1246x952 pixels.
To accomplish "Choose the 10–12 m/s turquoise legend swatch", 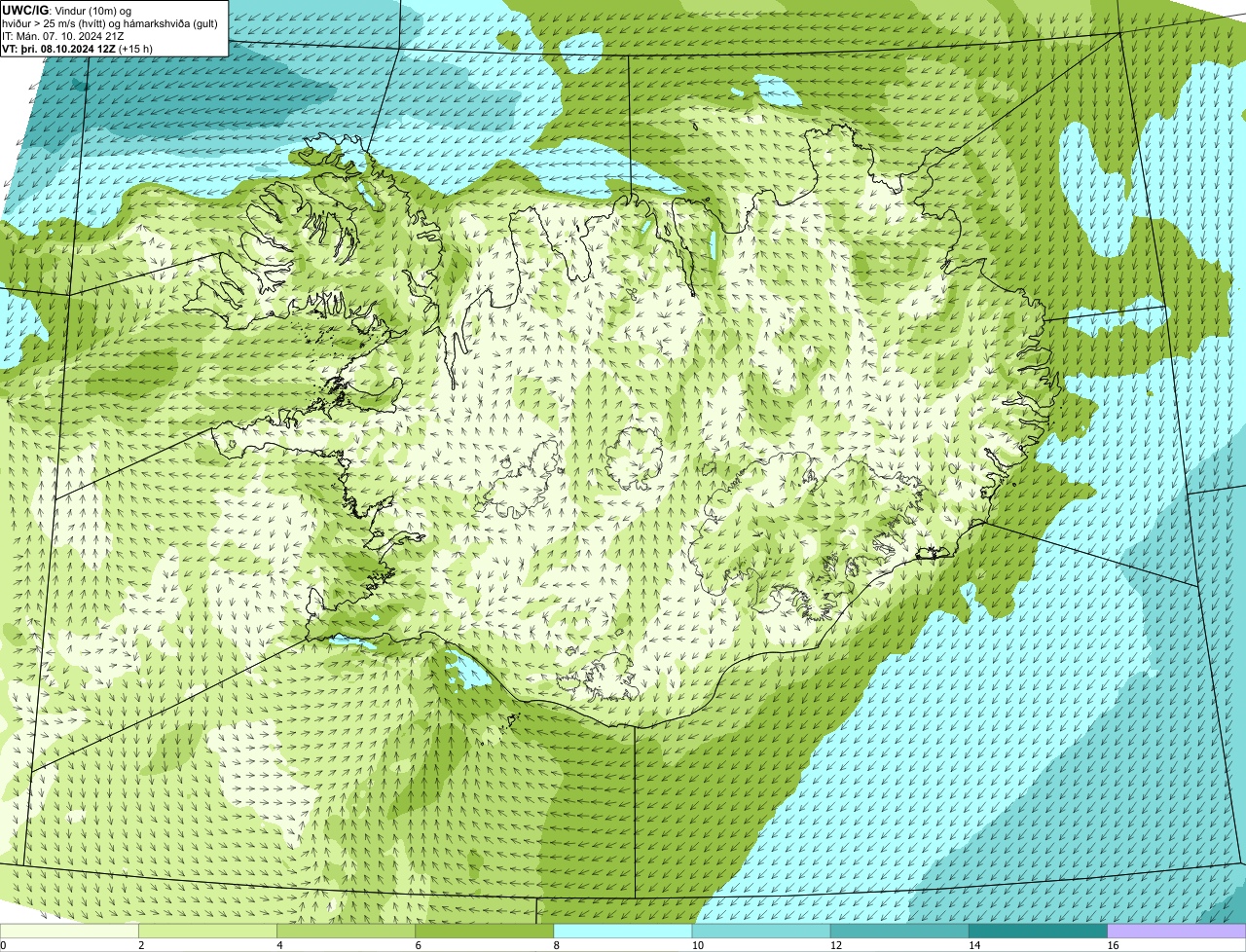I will point(761,931).
